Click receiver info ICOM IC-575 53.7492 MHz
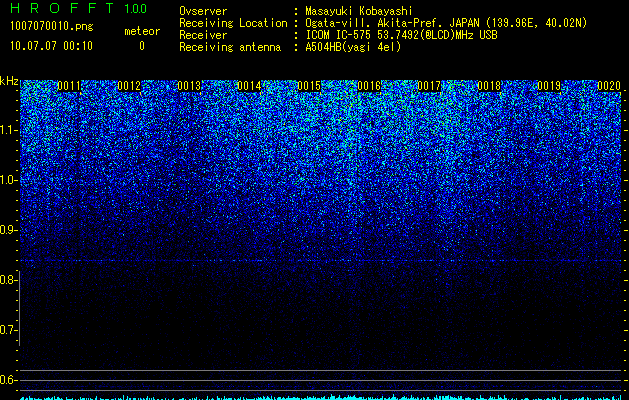This screenshot has height=400, width=629. pos(401,35)
